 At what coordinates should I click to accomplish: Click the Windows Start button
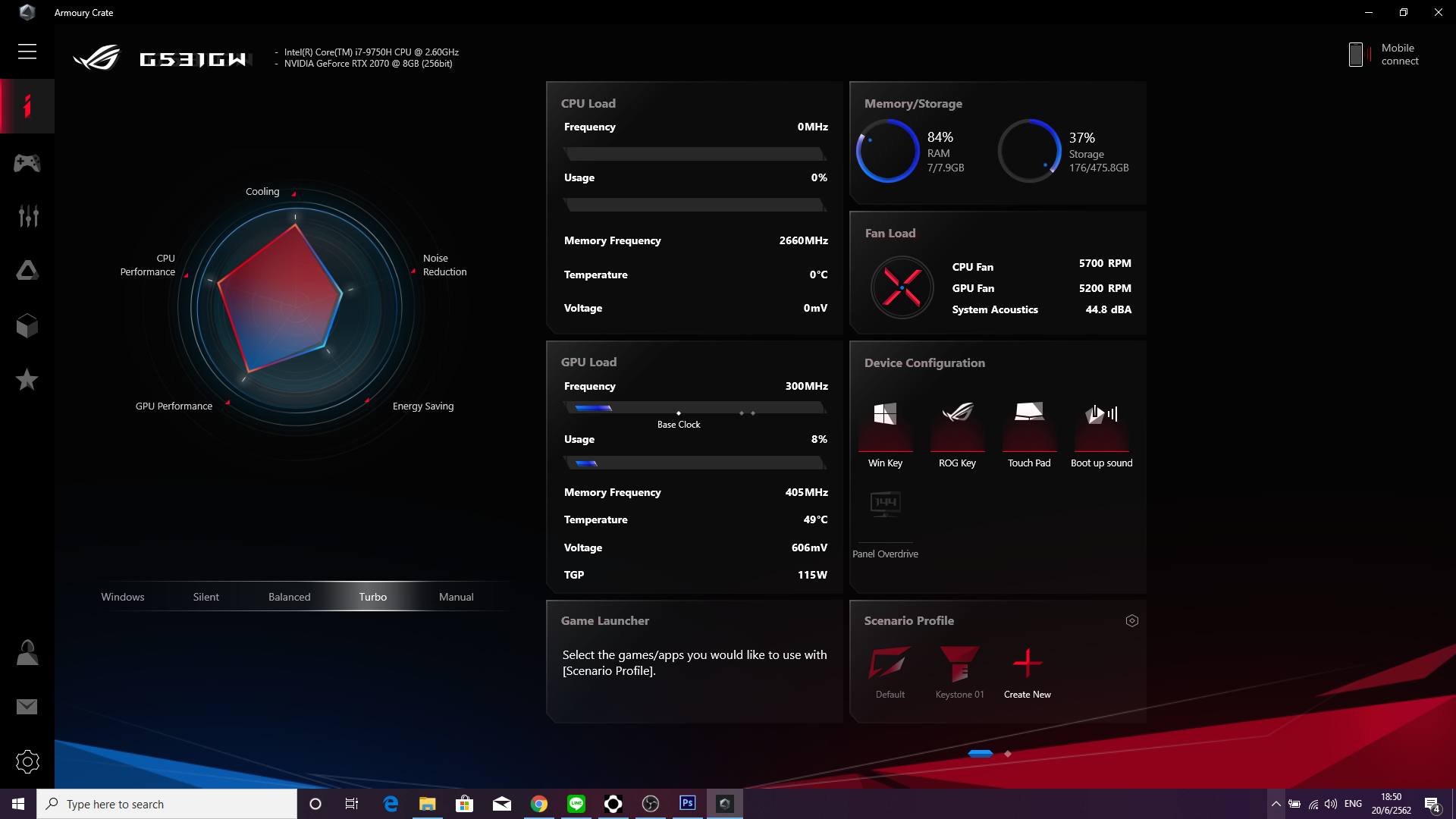[x=18, y=804]
